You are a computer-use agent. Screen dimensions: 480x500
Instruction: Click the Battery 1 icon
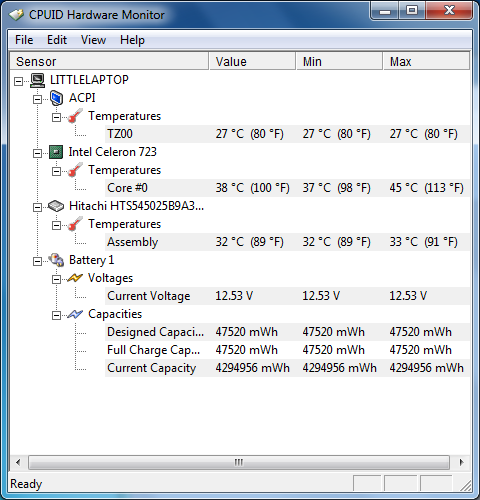point(56,260)
